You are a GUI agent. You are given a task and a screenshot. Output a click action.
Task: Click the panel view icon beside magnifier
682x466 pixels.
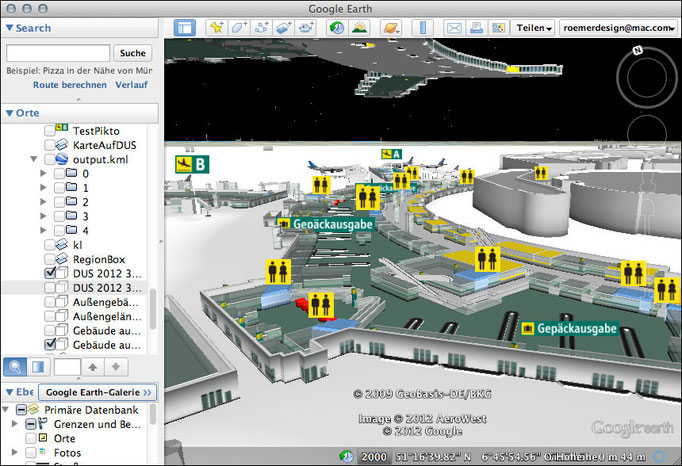38,367
